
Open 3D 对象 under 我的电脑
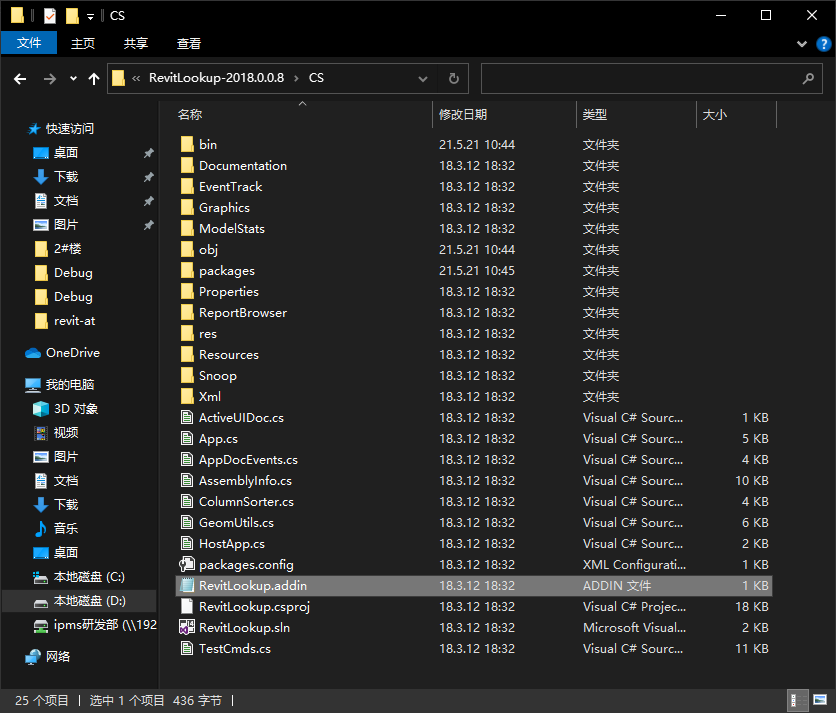click(x=76, y=408)
